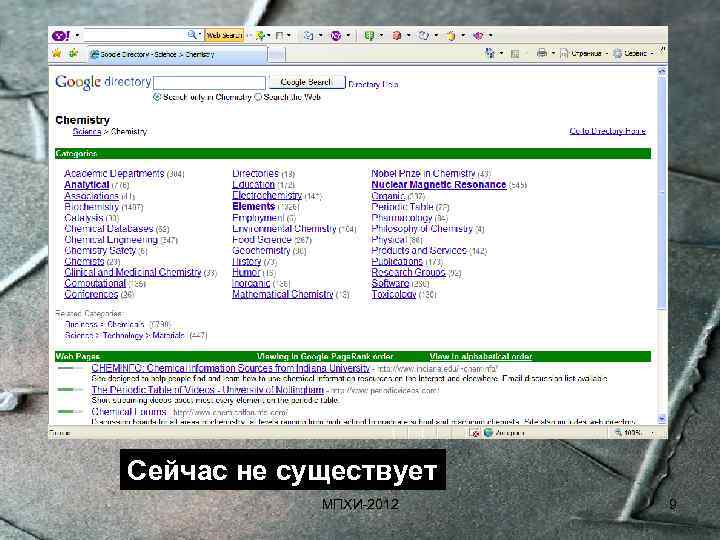Viewport: 720px width, 540px height.
Task: Click the Science breadcrumb link
Action: [87, 131]
